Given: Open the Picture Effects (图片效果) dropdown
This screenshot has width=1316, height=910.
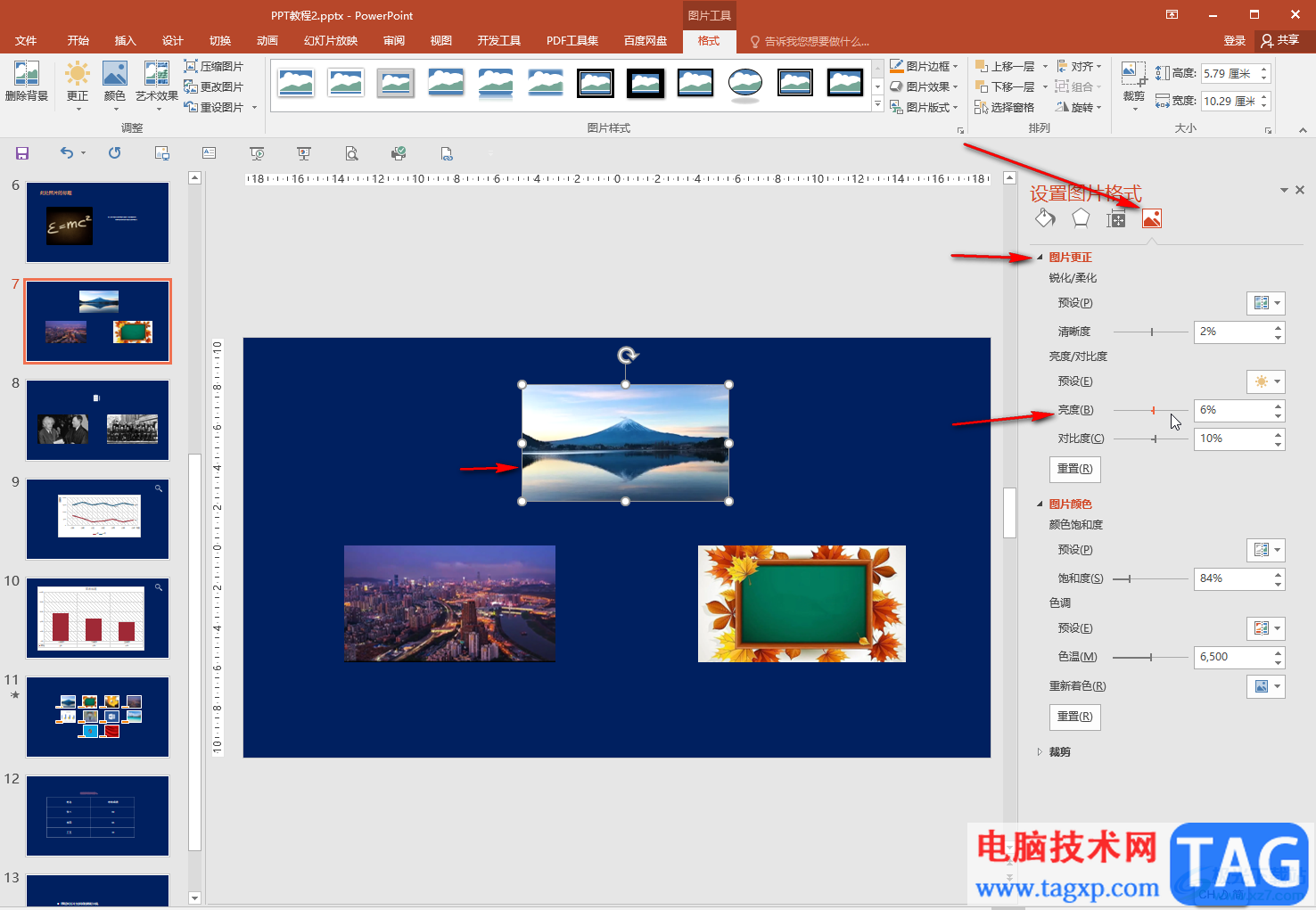Looking at the screenshot, I should (x=924, y=87).
